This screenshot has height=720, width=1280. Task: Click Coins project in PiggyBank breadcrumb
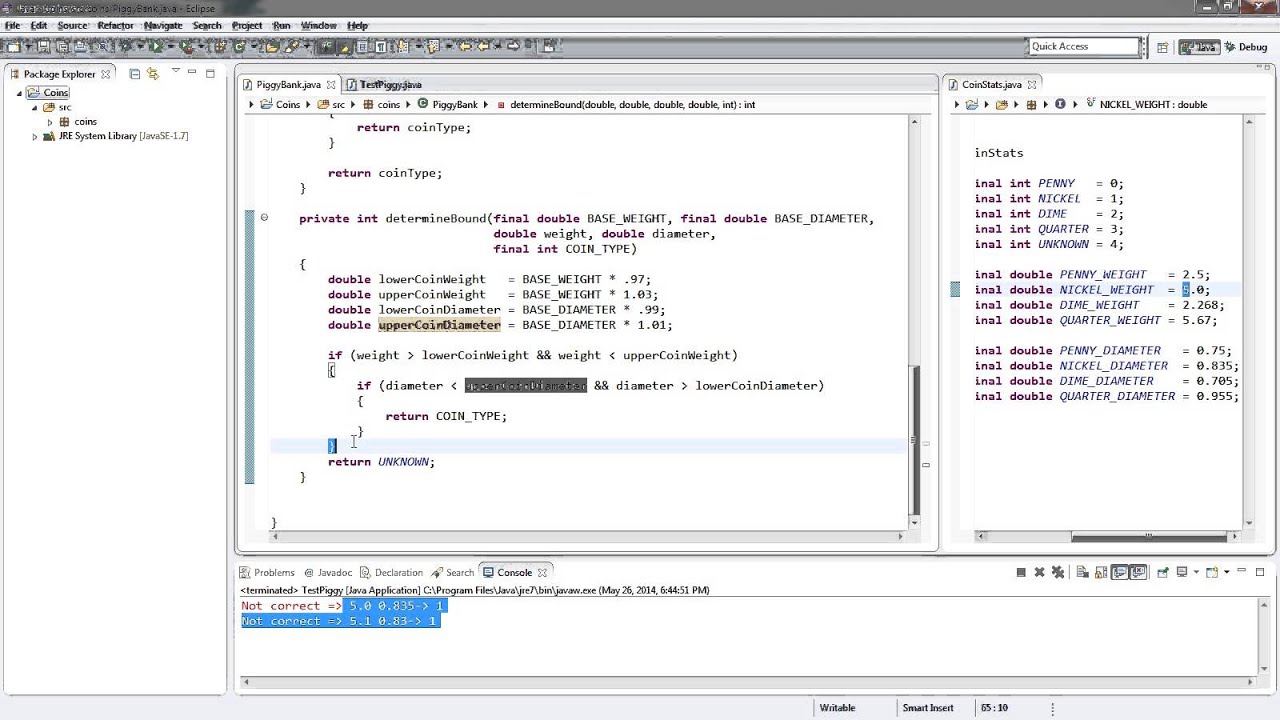coord(288,104)
